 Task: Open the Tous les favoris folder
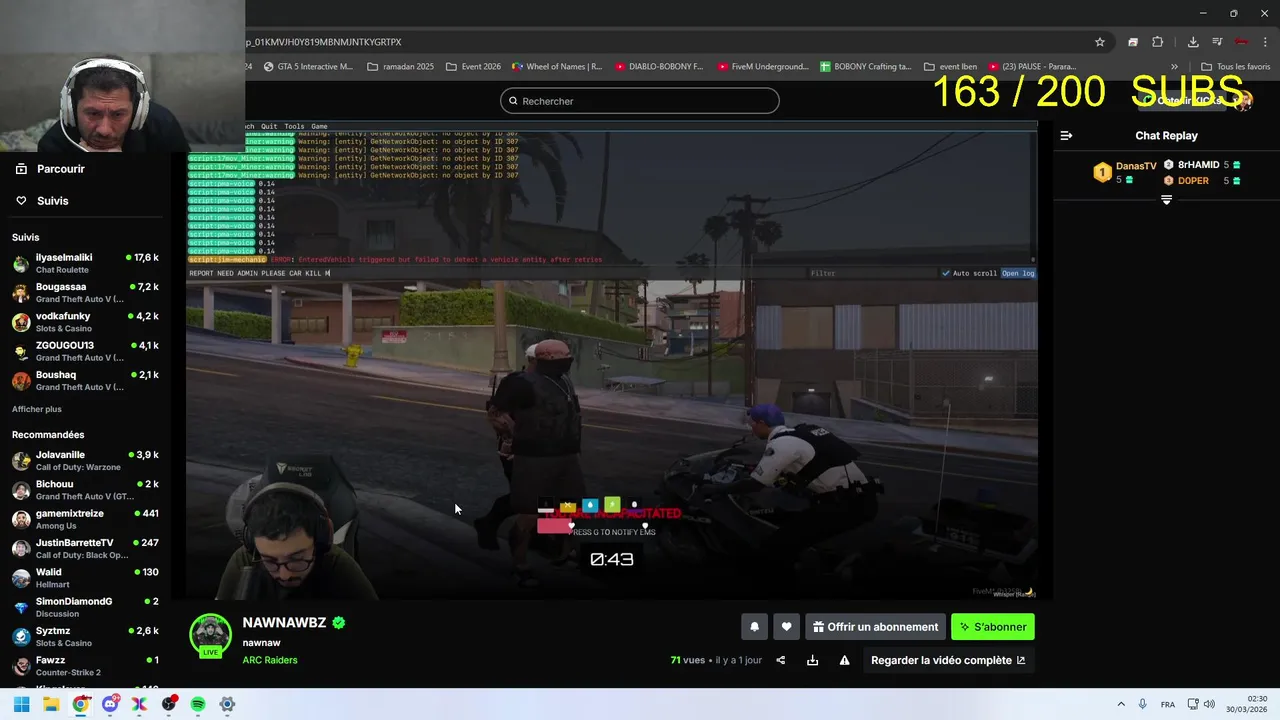[1236, 67]
